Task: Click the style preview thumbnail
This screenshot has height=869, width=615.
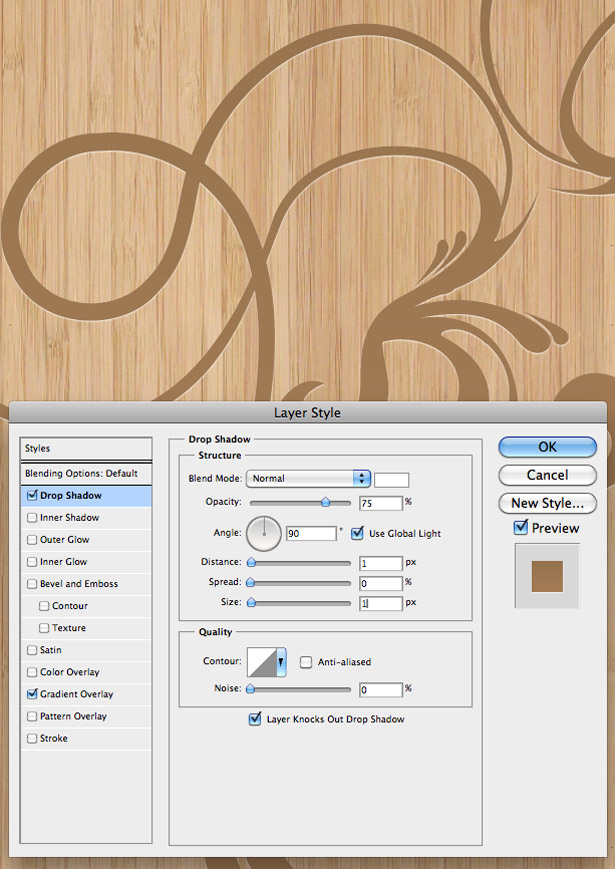Action: click(547, 576)
